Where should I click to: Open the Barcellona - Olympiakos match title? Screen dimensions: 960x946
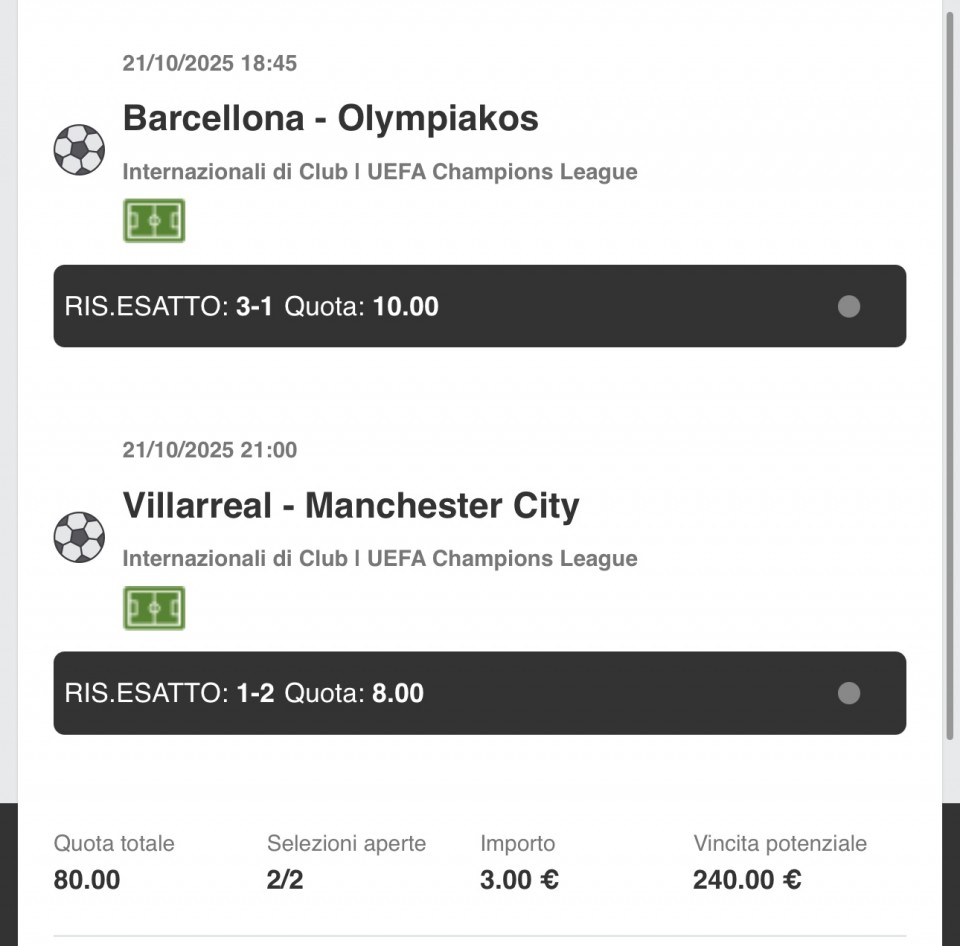(330, 119)
